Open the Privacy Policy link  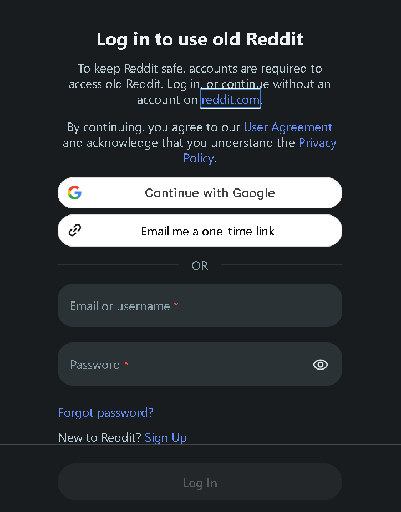coord(259,150)
